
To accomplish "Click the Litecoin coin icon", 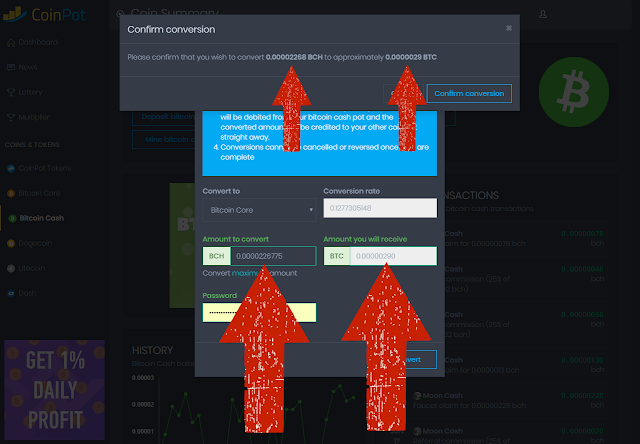I will [11, 269].
